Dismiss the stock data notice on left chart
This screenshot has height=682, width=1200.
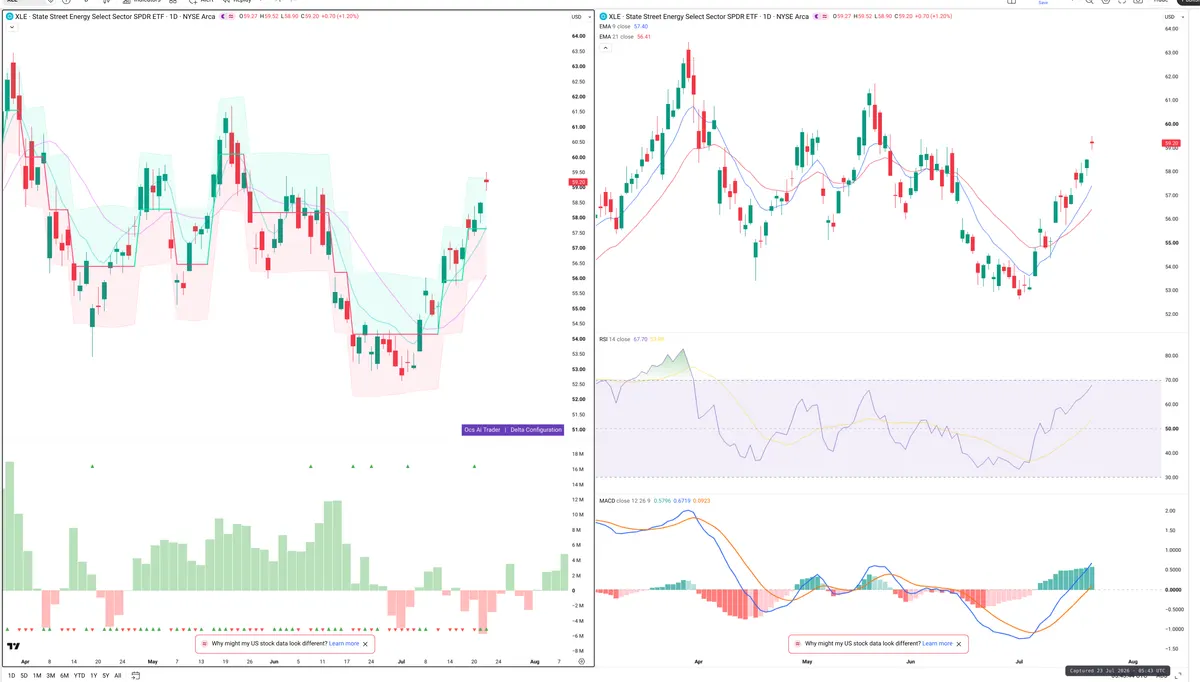(x=366, y=644)
